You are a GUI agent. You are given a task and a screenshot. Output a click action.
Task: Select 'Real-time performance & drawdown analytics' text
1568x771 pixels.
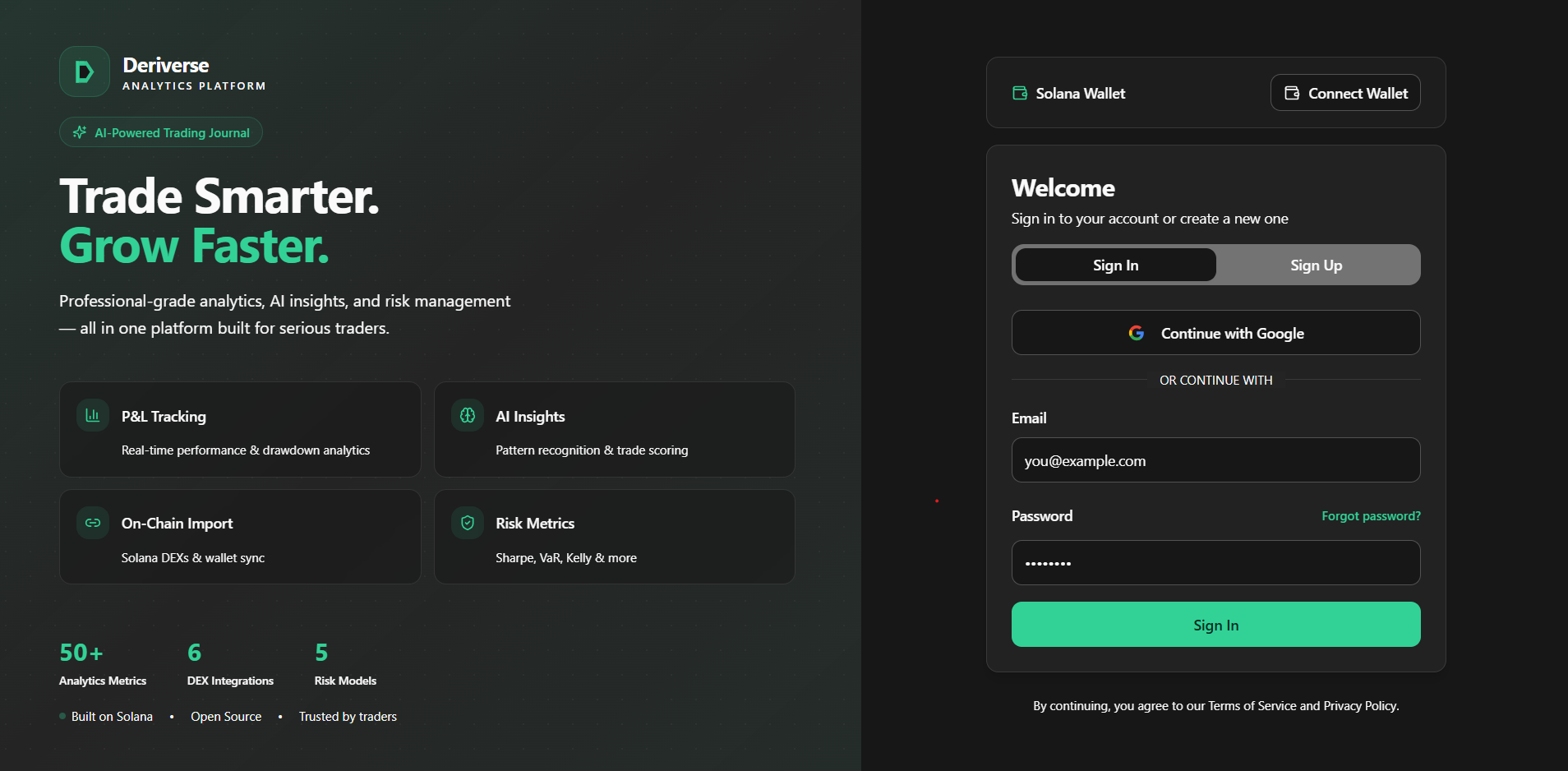click(x=246, y=450)
